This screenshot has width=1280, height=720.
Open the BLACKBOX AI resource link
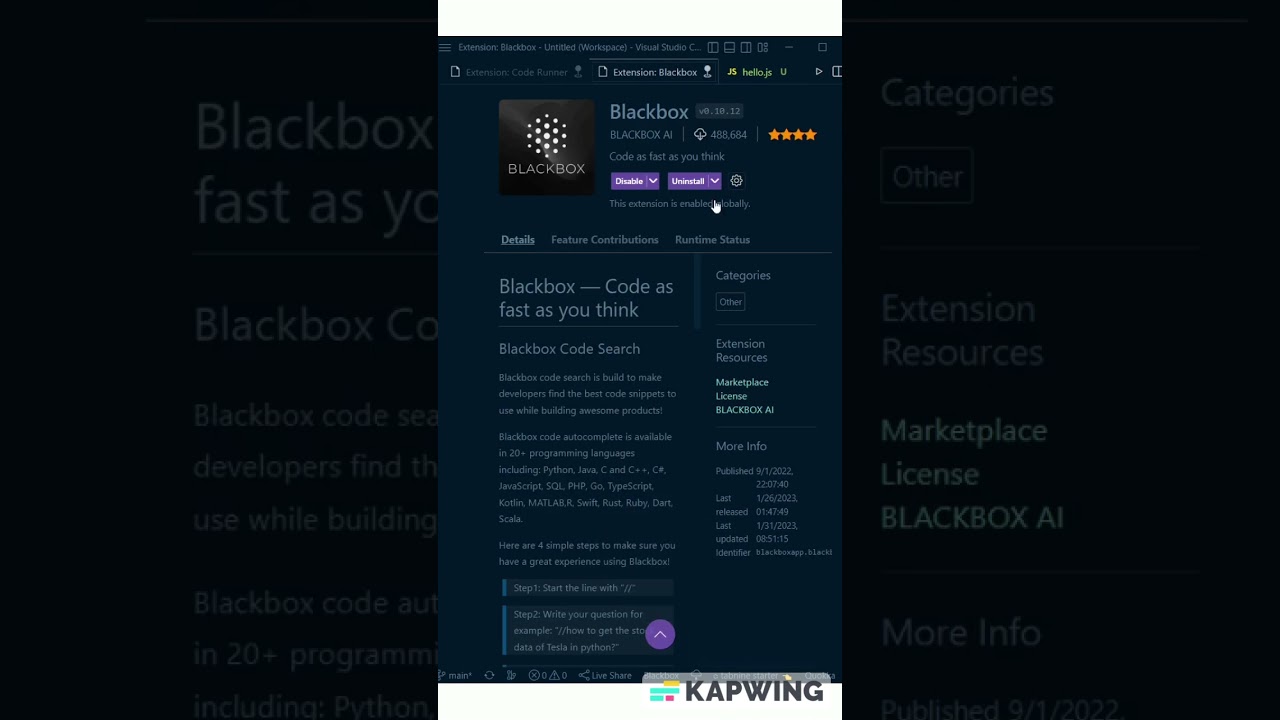[745, 410]
